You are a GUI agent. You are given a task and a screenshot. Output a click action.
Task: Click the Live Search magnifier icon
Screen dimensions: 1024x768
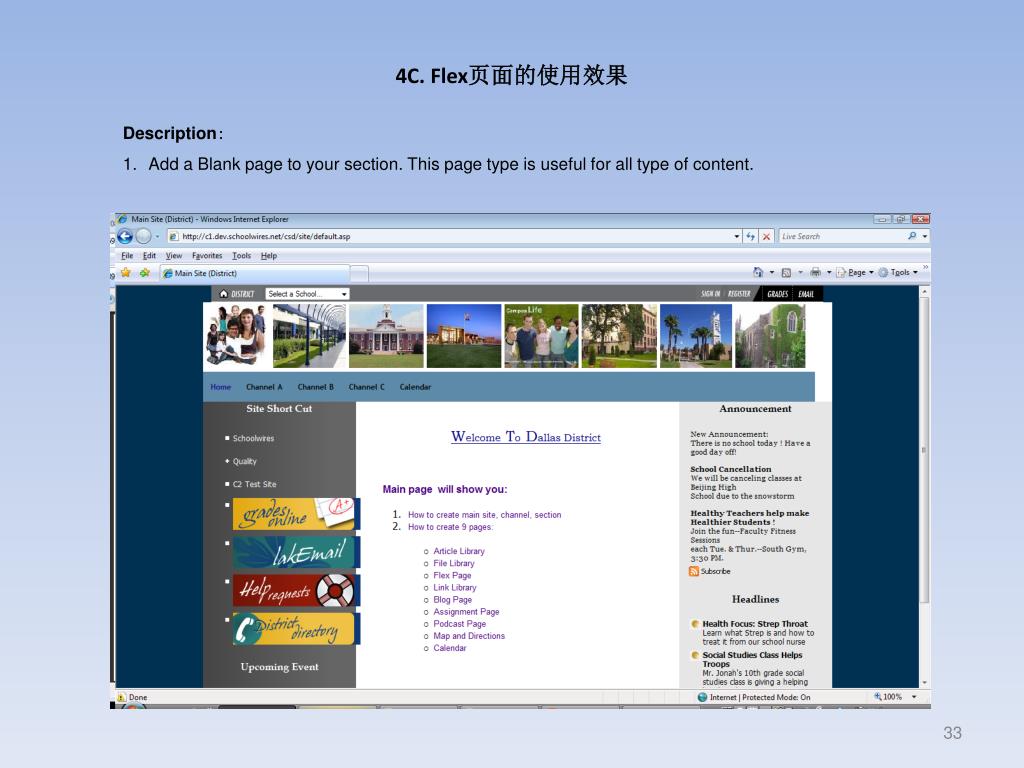[x=912, y=236]
